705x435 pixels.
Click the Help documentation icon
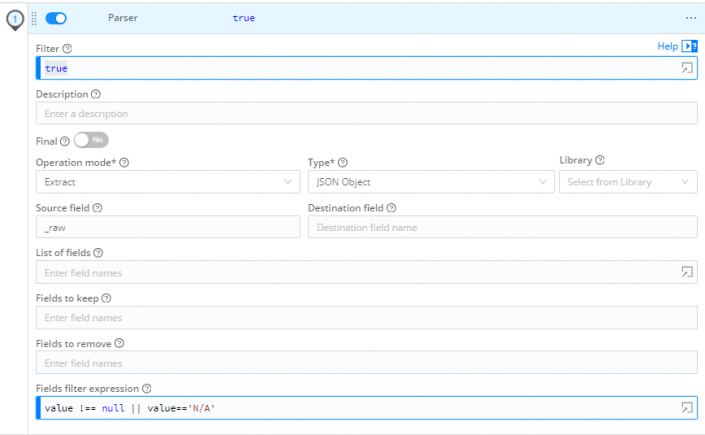[x=690, y=46]
